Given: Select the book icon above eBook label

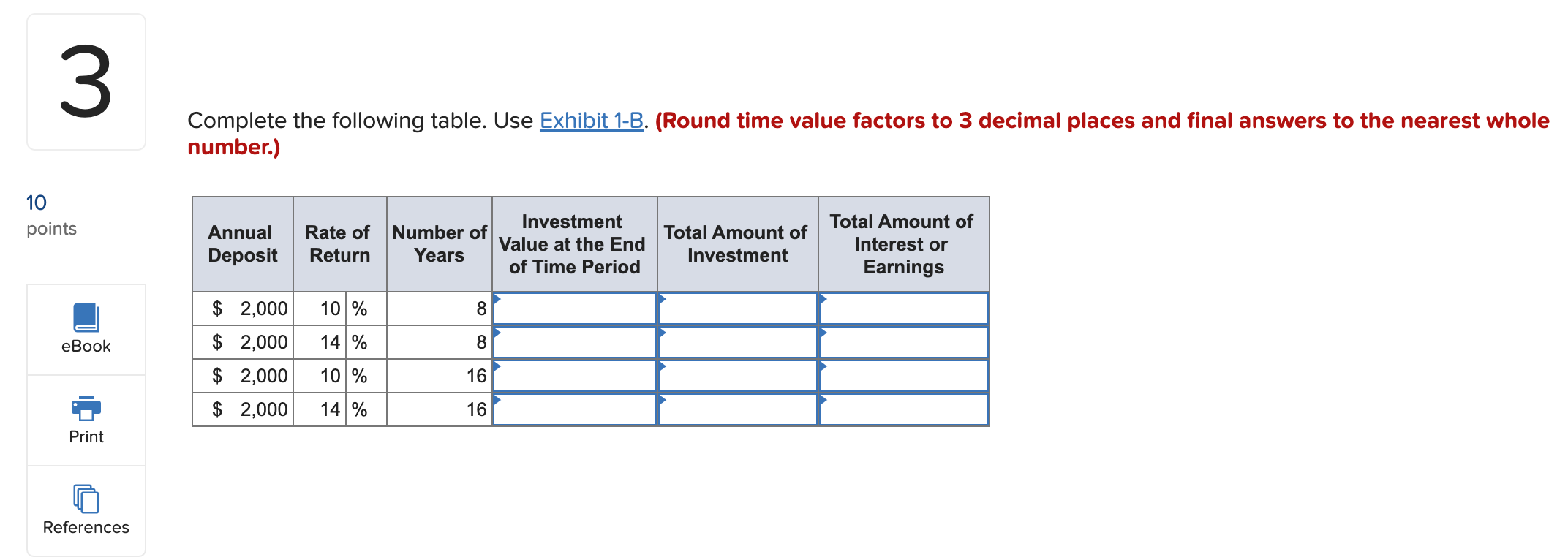Looking at the screenshot, I should tap(86, 317).
